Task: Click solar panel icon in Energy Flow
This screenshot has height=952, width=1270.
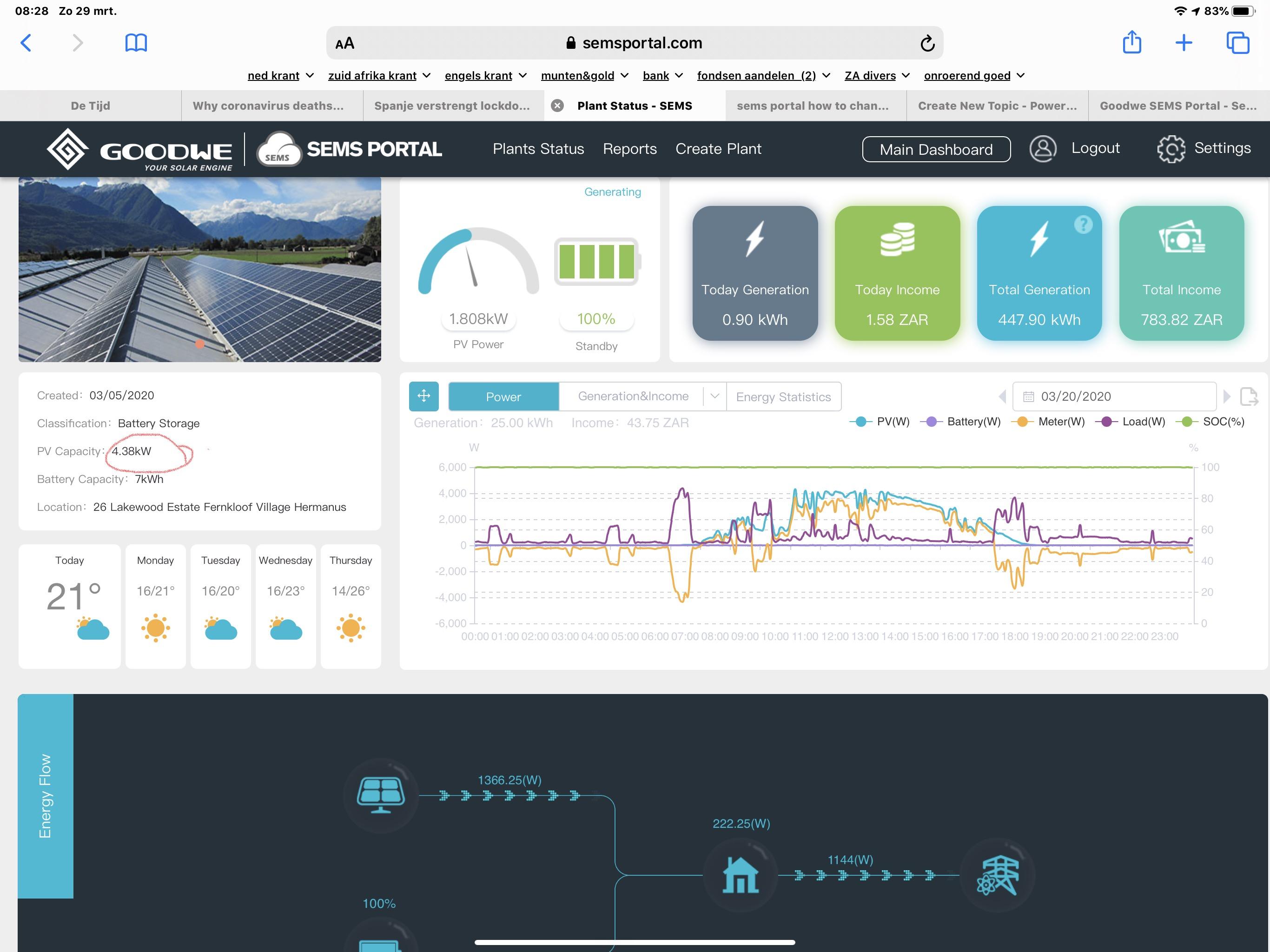Action: [x=381, y=795]
